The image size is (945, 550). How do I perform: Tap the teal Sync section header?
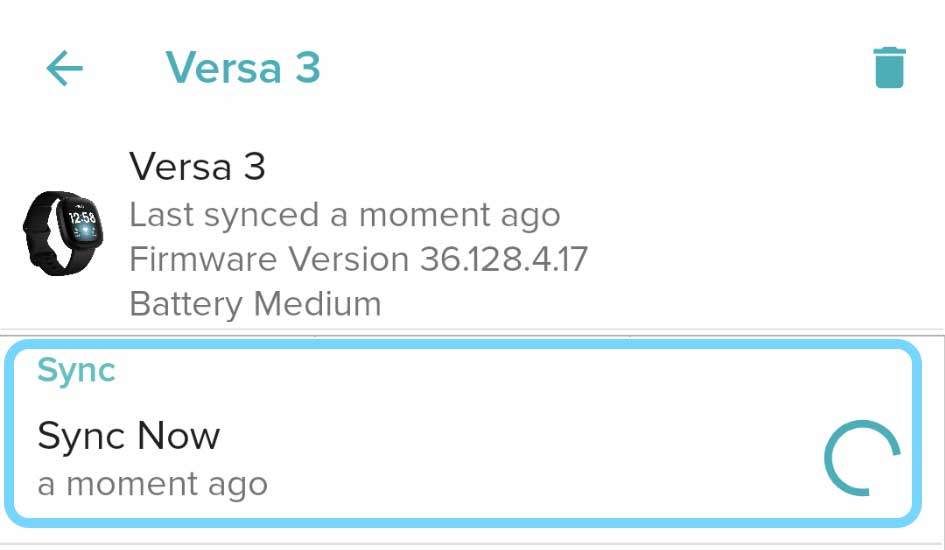77,370
